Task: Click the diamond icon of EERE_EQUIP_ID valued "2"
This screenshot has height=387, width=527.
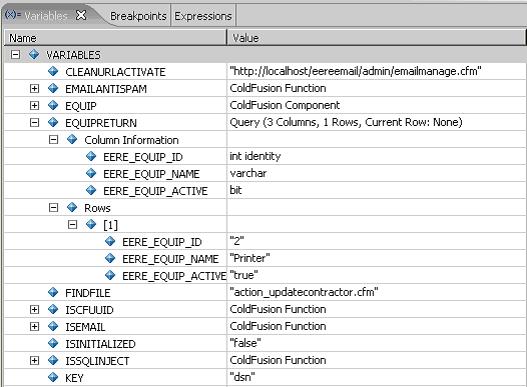Action: (110, 241)
